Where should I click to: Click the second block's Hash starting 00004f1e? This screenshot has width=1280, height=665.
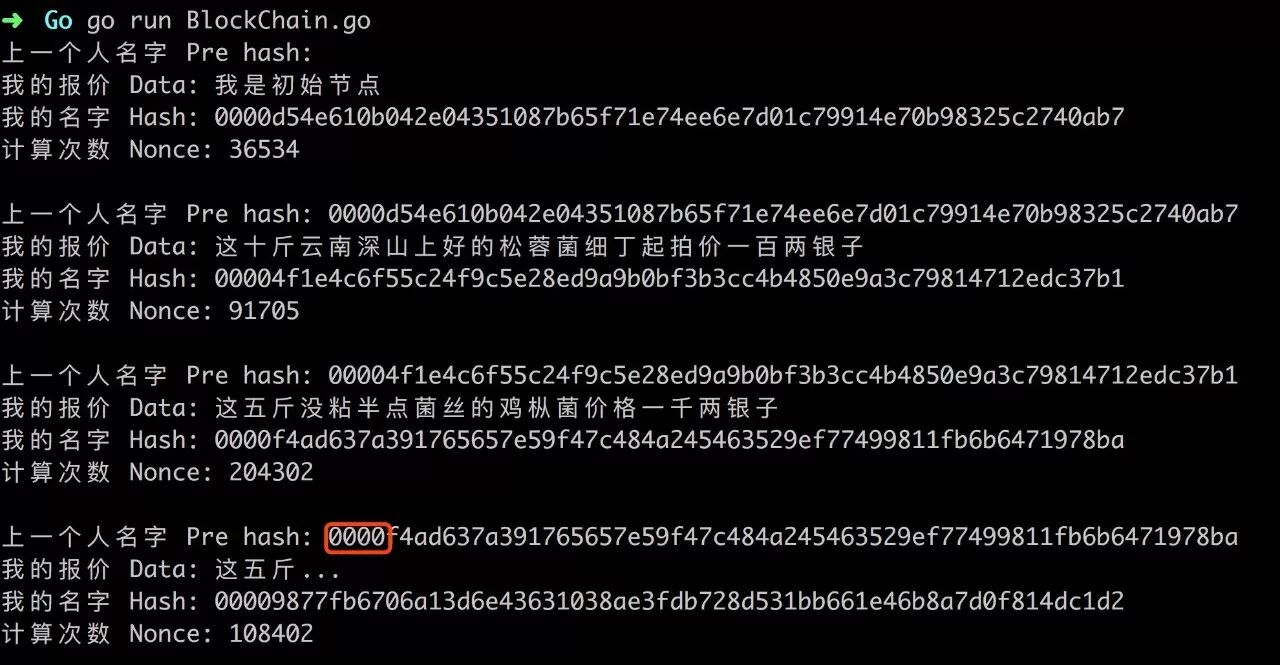(669, 279)
